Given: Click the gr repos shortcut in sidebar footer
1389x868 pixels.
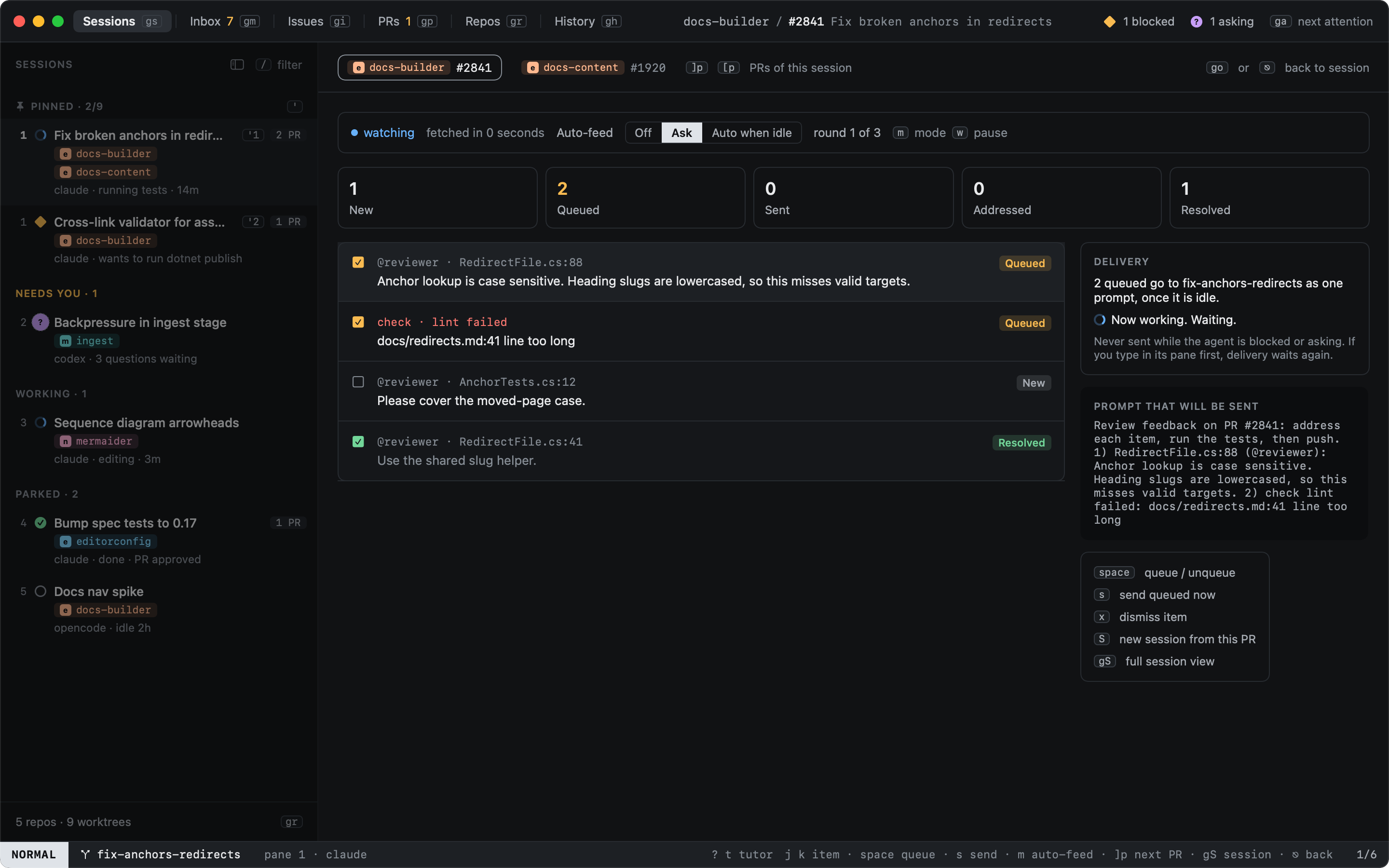Looking at the screenshot, I should [x=292, y=822].
